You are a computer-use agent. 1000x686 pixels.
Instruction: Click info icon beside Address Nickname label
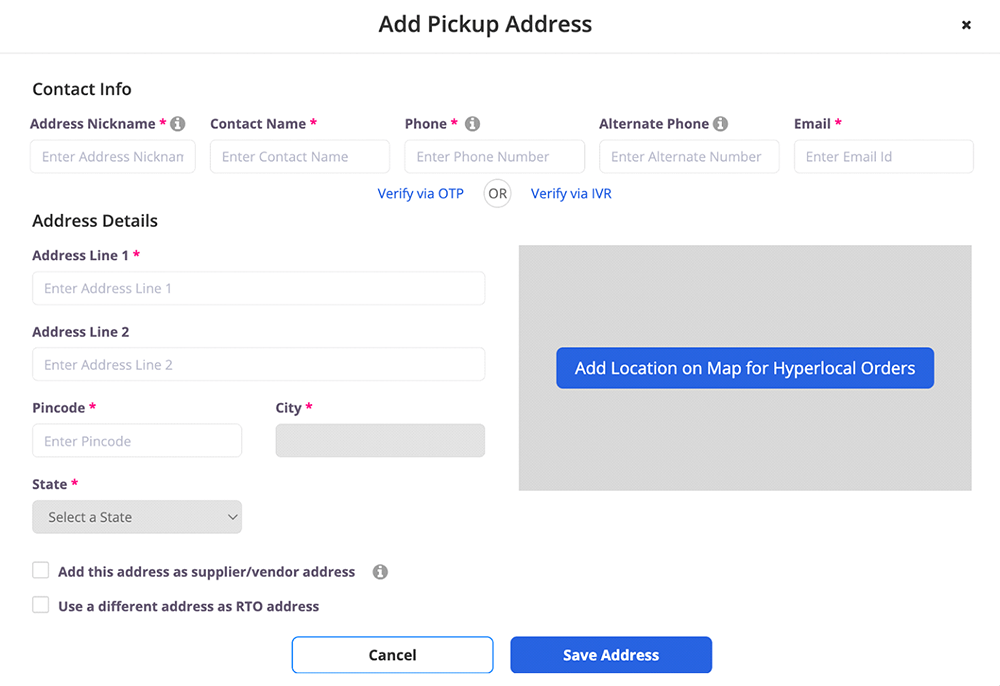coord(178,124)
